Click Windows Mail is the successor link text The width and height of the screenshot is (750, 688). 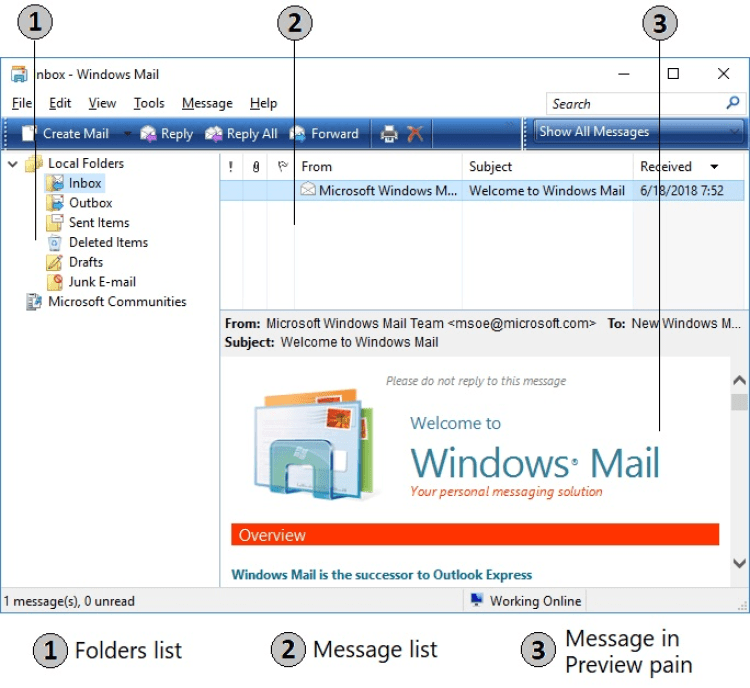click(381, 575)
